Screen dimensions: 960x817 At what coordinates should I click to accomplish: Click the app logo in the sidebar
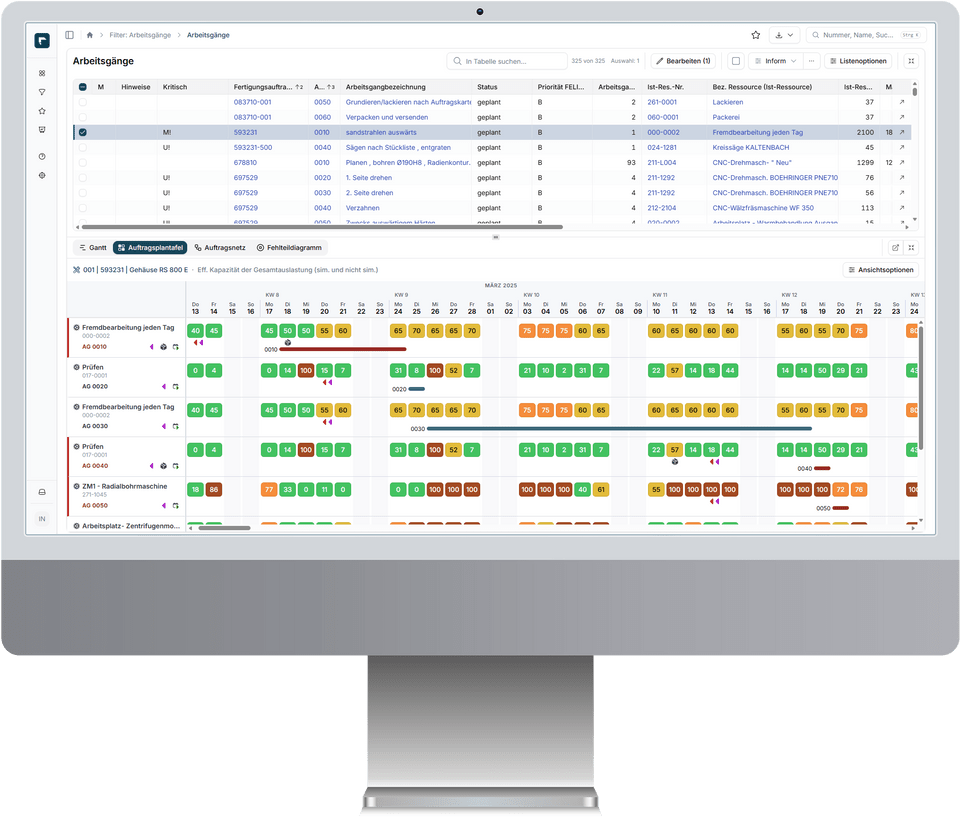coord(42,40)
